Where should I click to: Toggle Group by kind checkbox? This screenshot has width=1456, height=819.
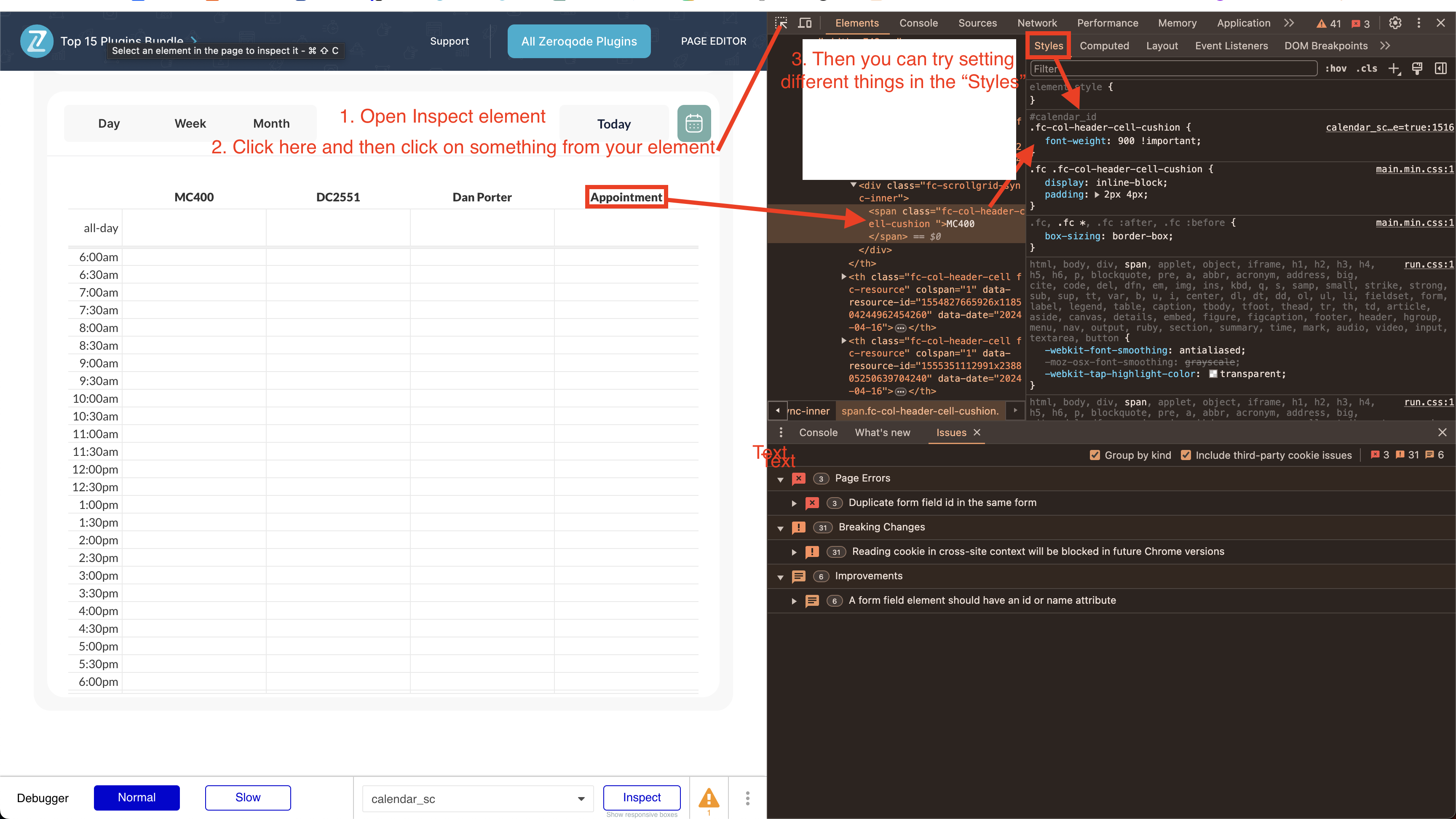(x=1095, y=455)
